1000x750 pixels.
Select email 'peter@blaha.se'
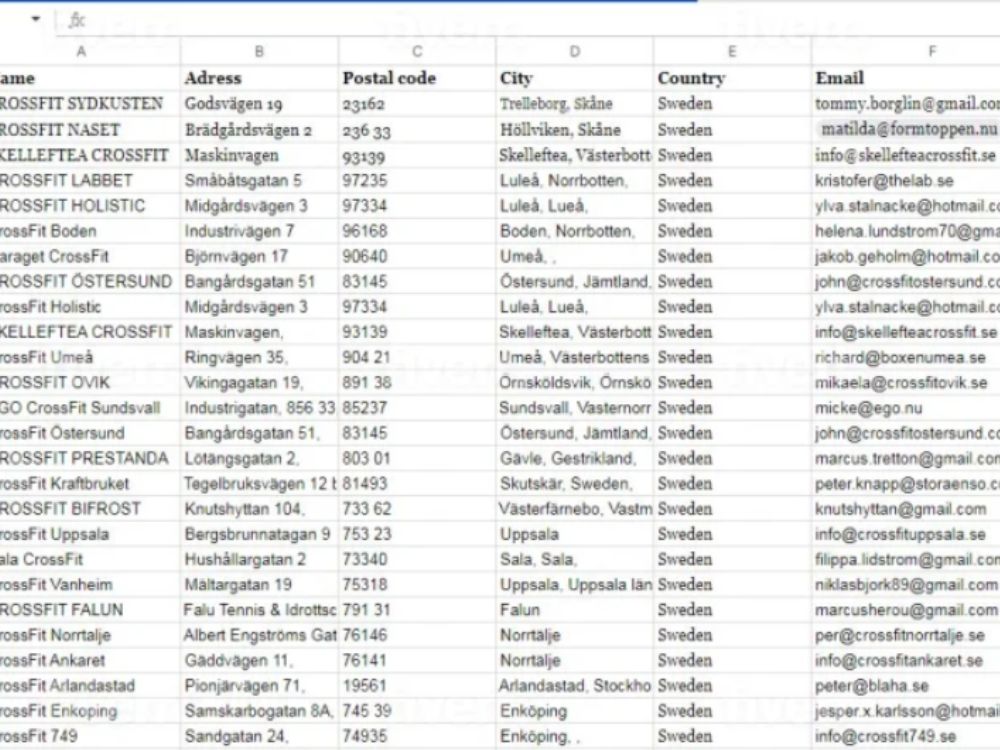[x=906, y=686]
